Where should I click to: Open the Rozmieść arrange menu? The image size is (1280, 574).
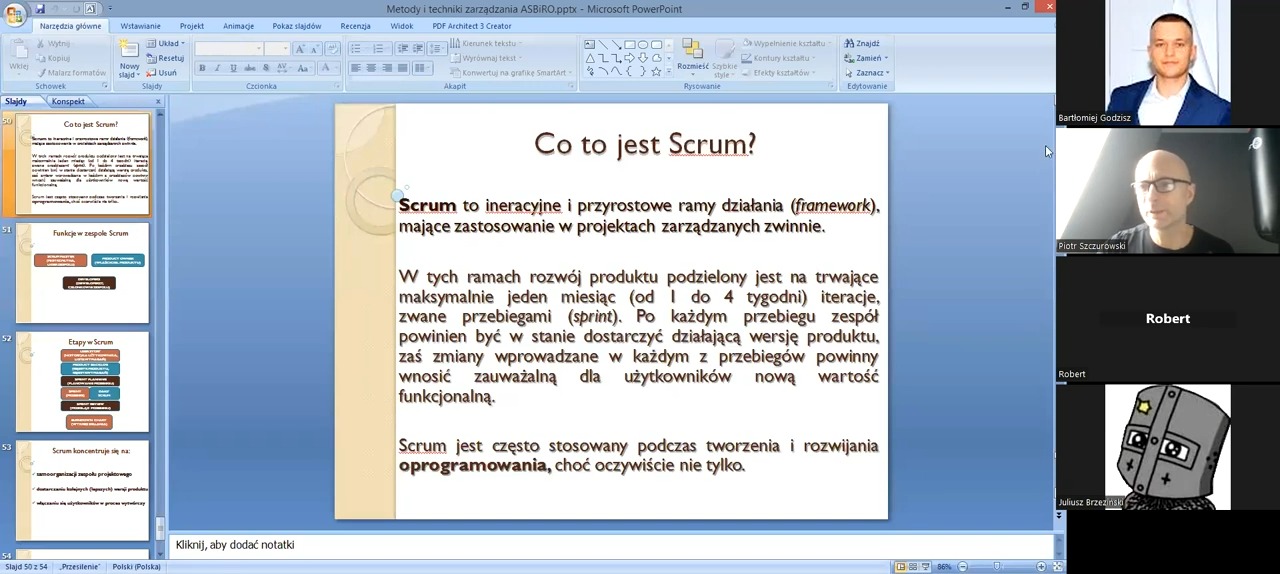click(x=693, y=57)
